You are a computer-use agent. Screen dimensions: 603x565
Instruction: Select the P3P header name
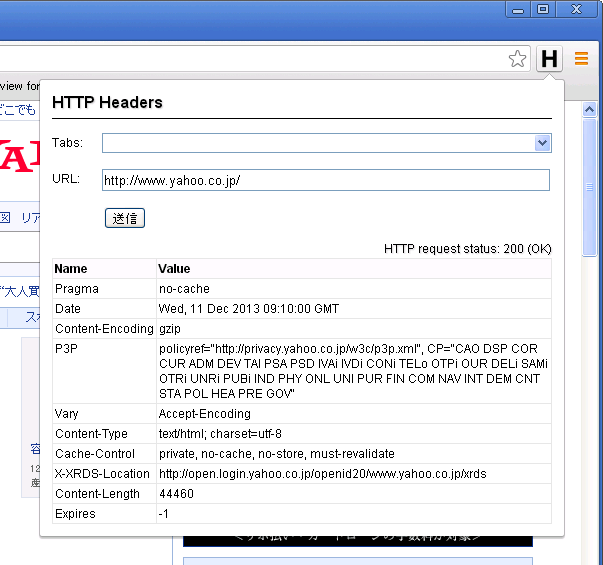click(66, 349)
